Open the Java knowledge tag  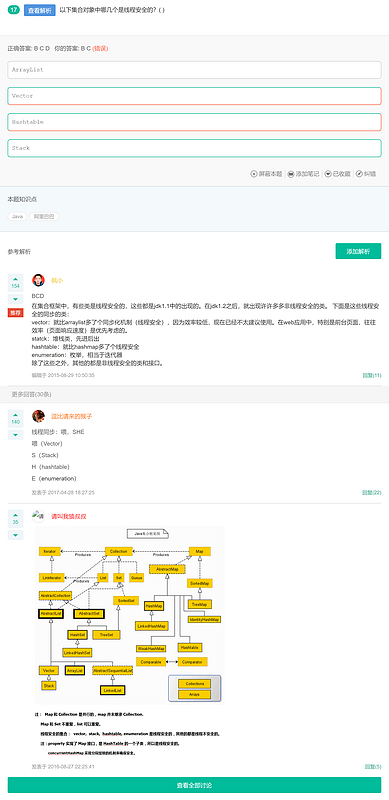(17, 216)
